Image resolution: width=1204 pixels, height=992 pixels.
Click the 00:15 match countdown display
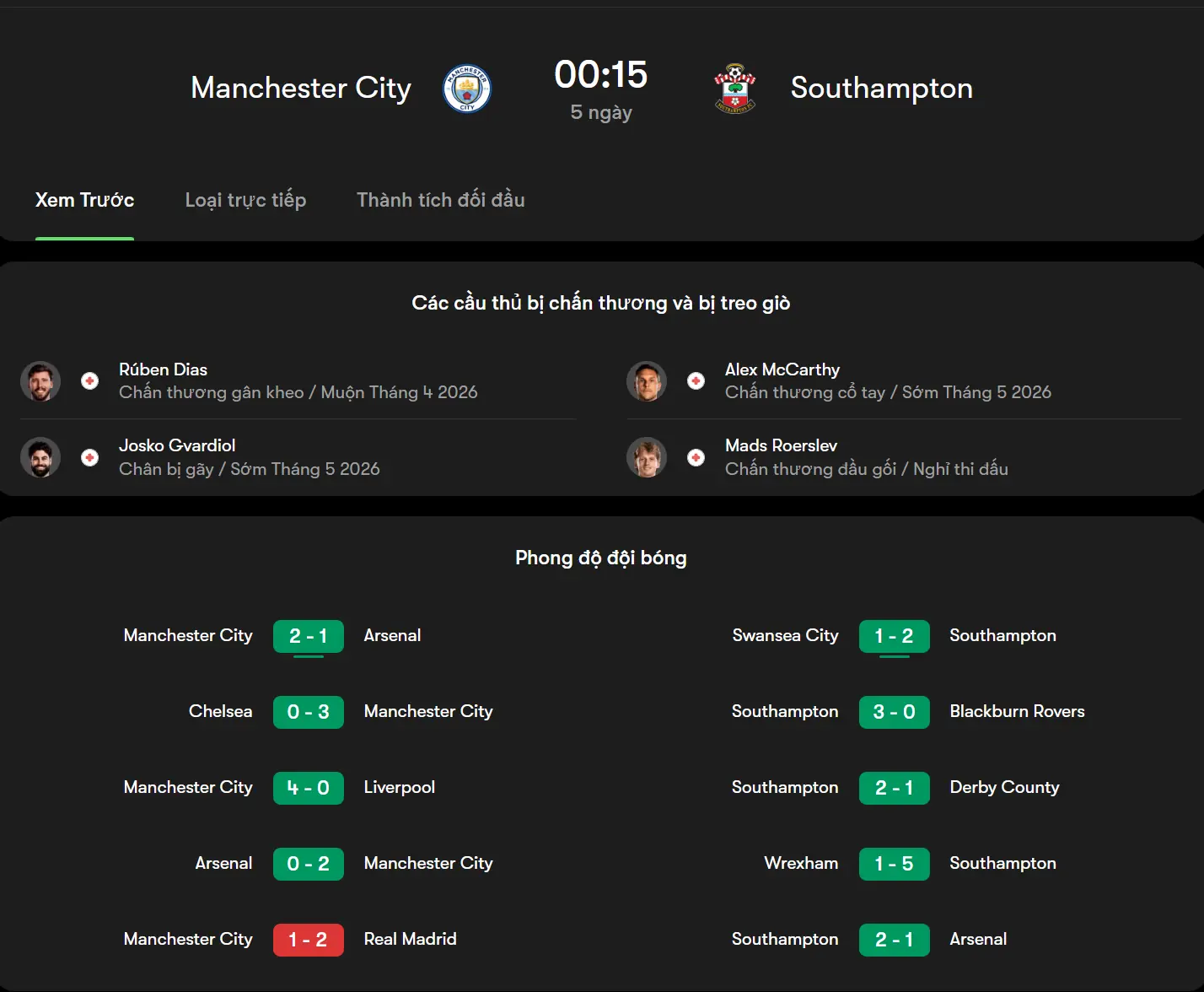pyautogui.click(x=600, y=74)
